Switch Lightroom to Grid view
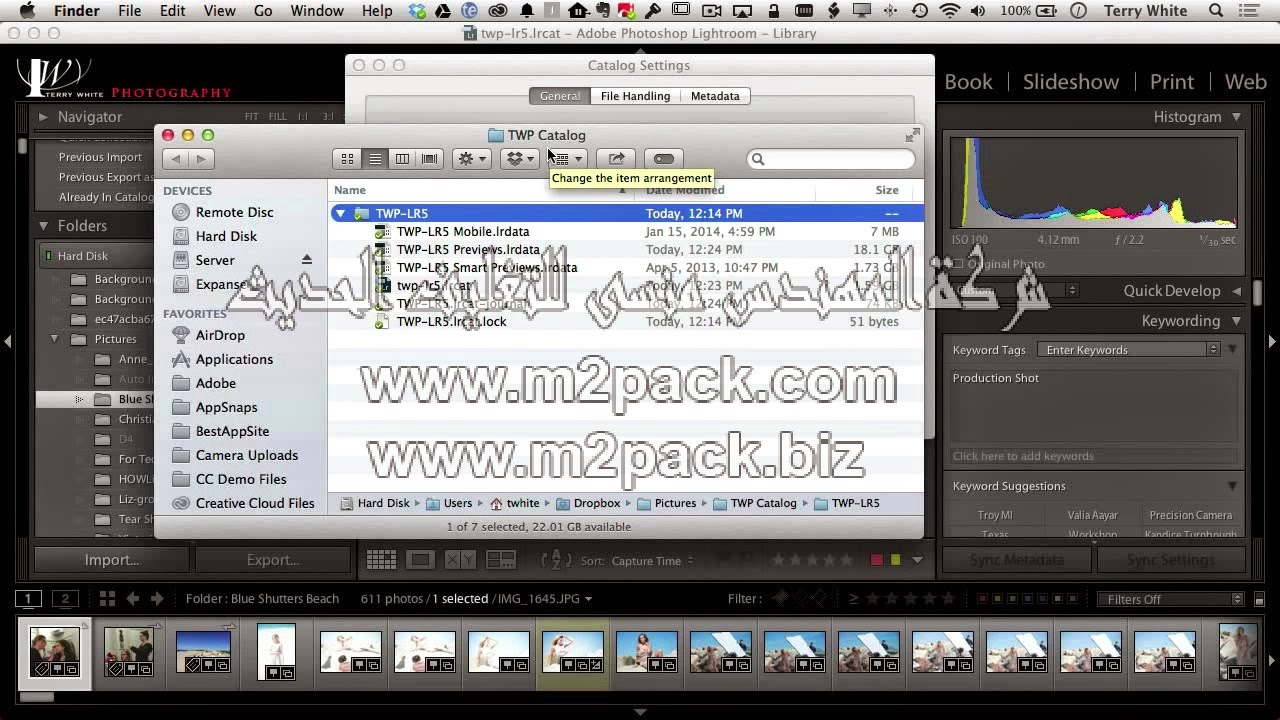The image size is (1280, 720). coord(380,560)
